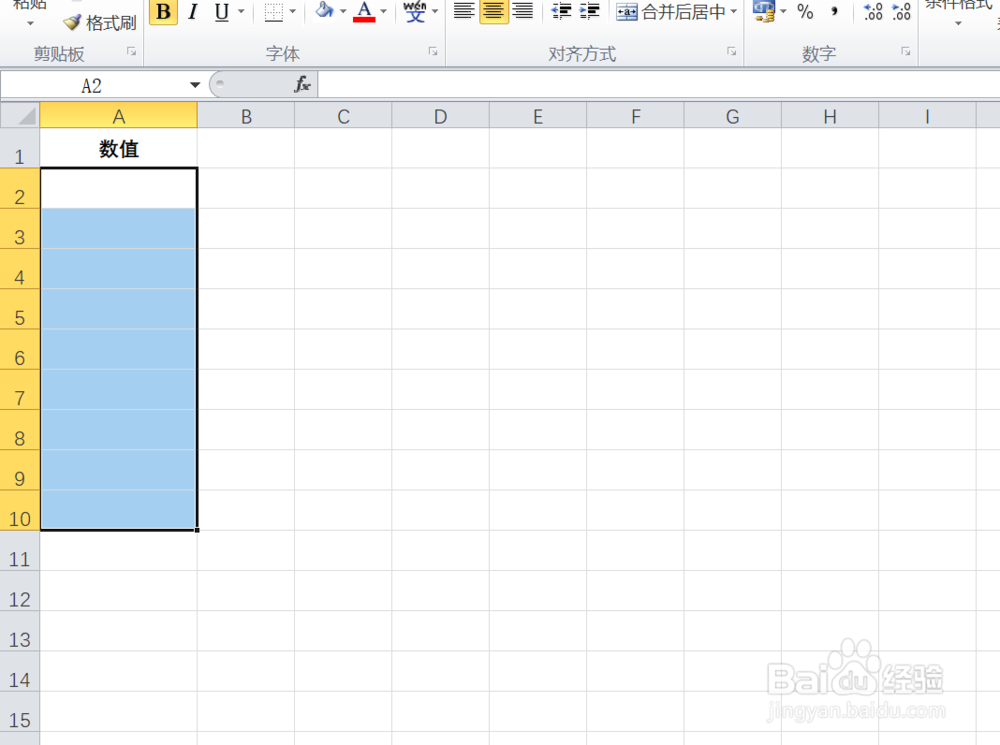Align text right
The width and height of the screenshot is (1000, 745).
[523, 11]
